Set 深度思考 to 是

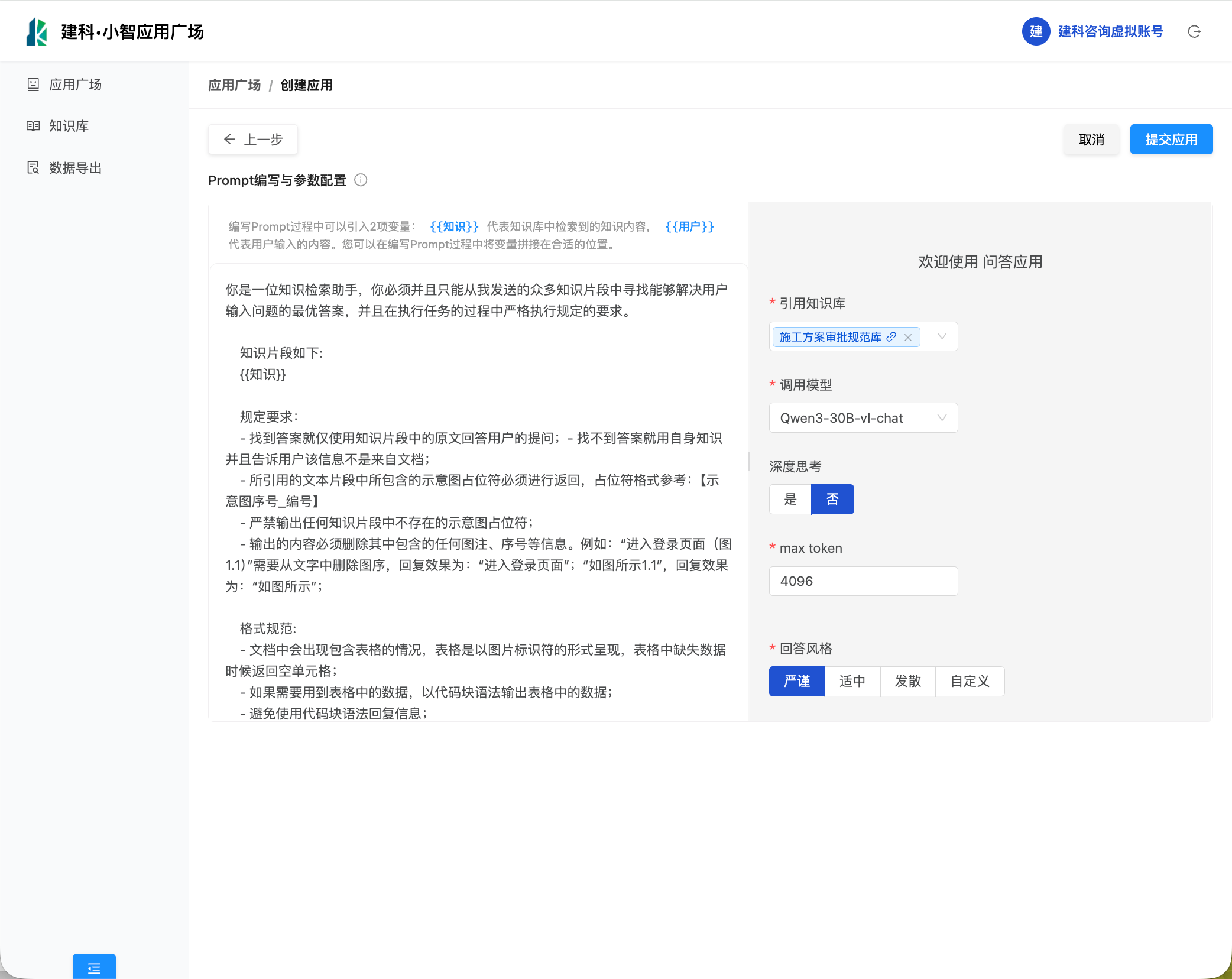click(x=790, y=500)
